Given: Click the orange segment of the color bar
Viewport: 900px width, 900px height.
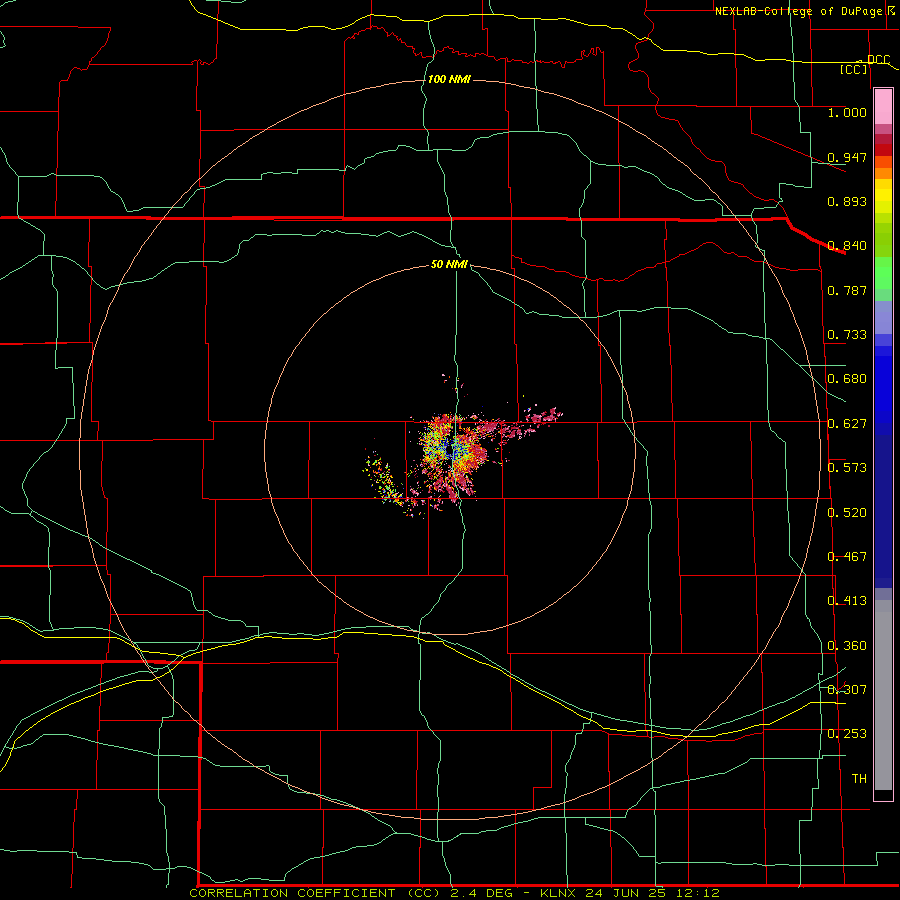Looking at the screenshot, I should tap(883, 173).
